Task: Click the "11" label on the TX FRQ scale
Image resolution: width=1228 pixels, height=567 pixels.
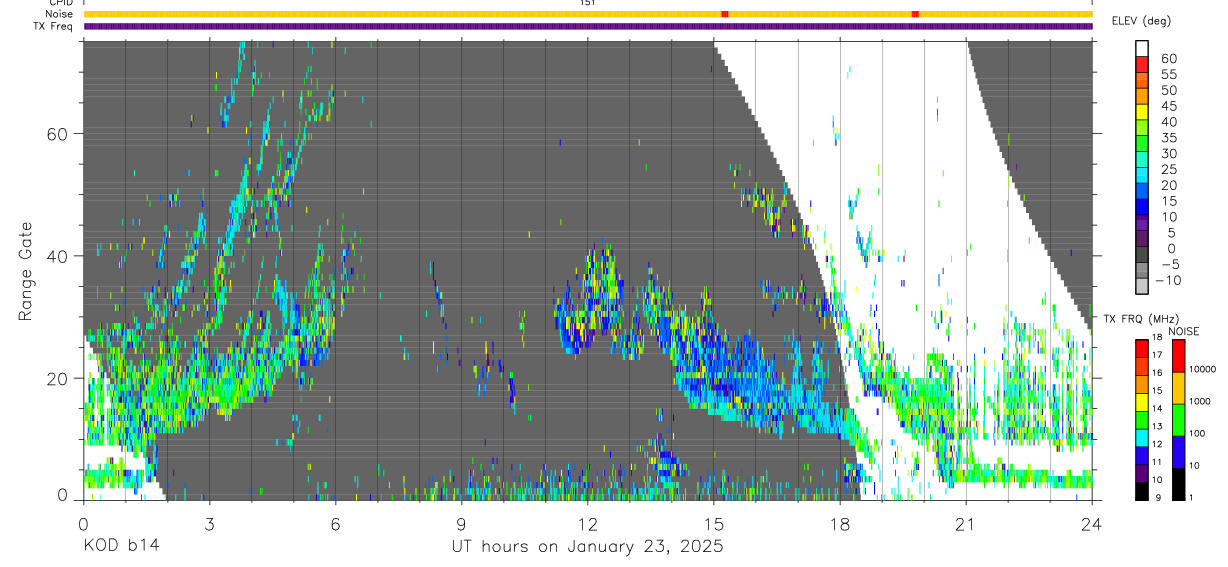Action: pos(1157,462)
